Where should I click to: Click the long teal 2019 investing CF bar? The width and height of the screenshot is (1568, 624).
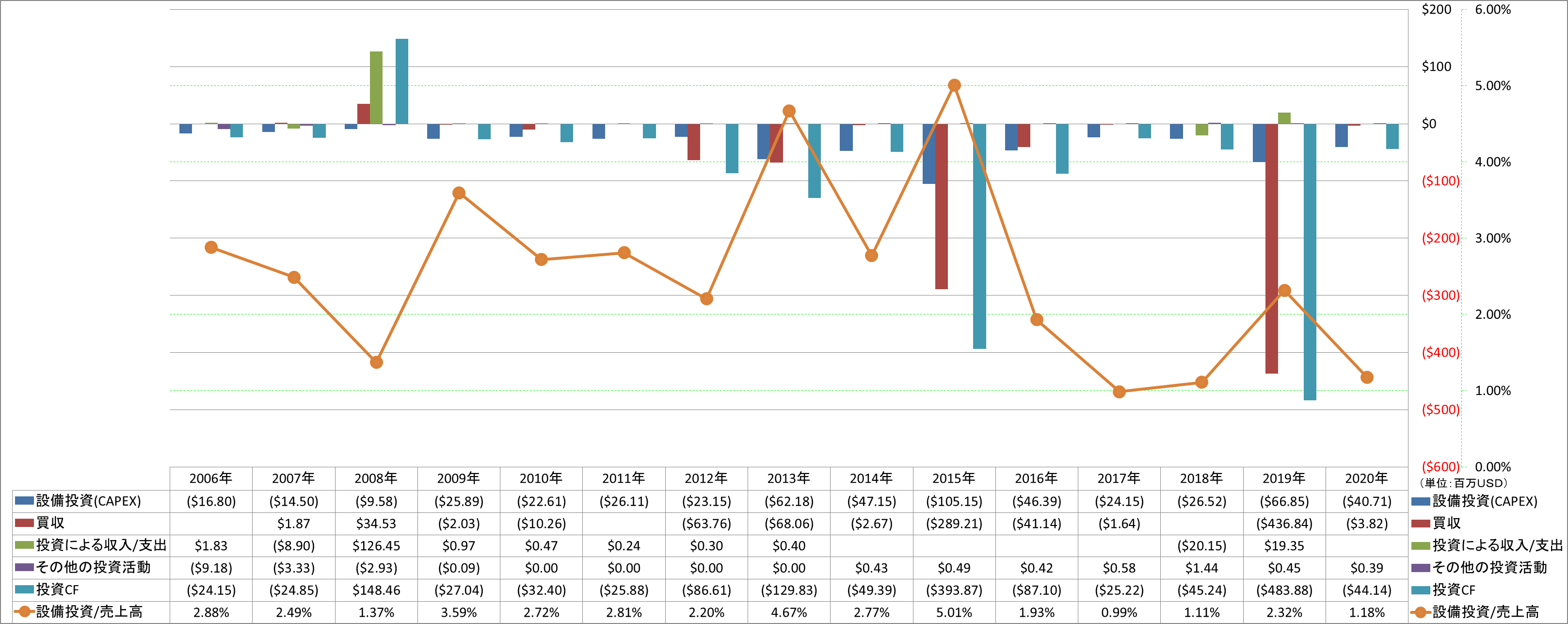tap(1309, 262)
